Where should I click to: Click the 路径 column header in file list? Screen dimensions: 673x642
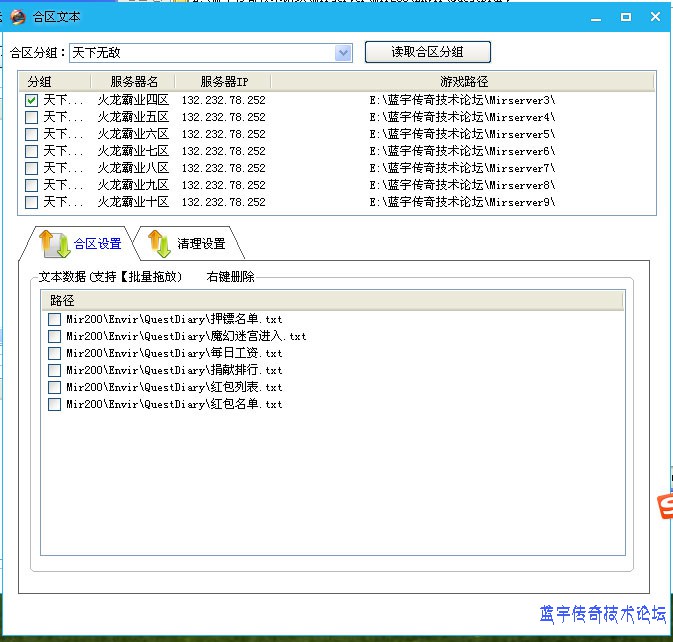coord(62,300)
